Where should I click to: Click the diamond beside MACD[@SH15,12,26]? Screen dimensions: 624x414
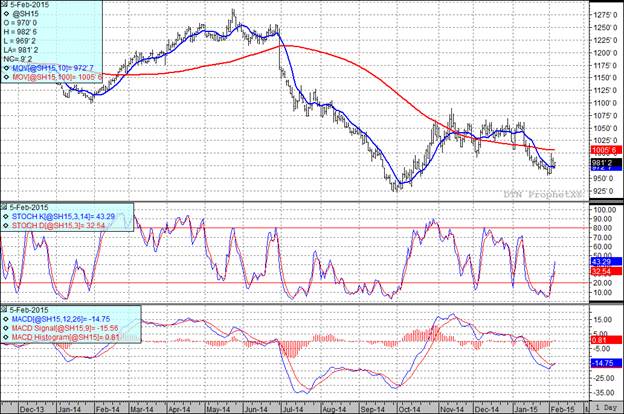[6, 319]
